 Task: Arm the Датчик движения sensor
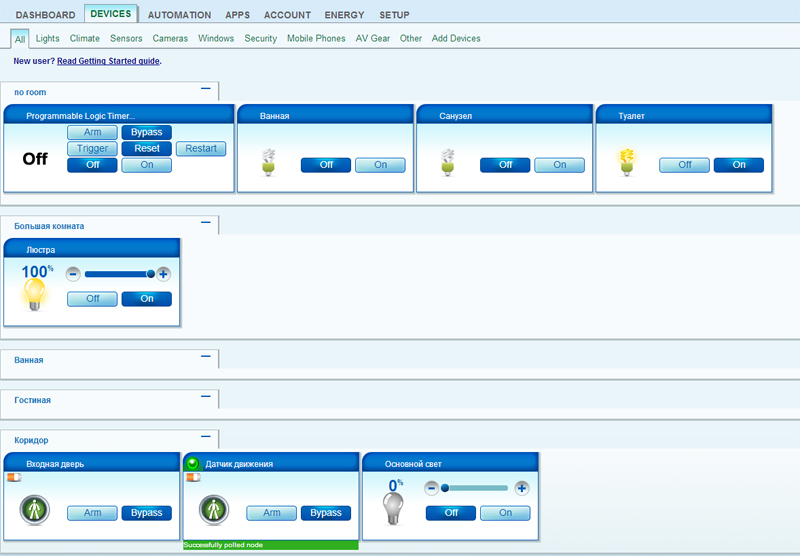tap(271, 513)
